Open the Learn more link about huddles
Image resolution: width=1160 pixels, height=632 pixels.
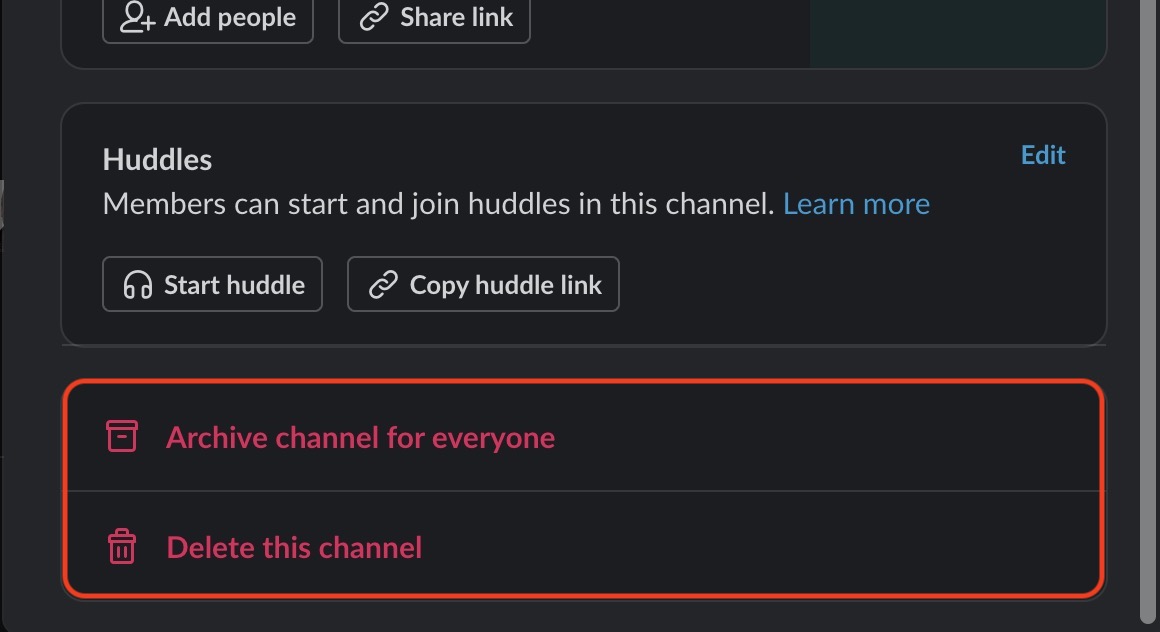(856, 204)
